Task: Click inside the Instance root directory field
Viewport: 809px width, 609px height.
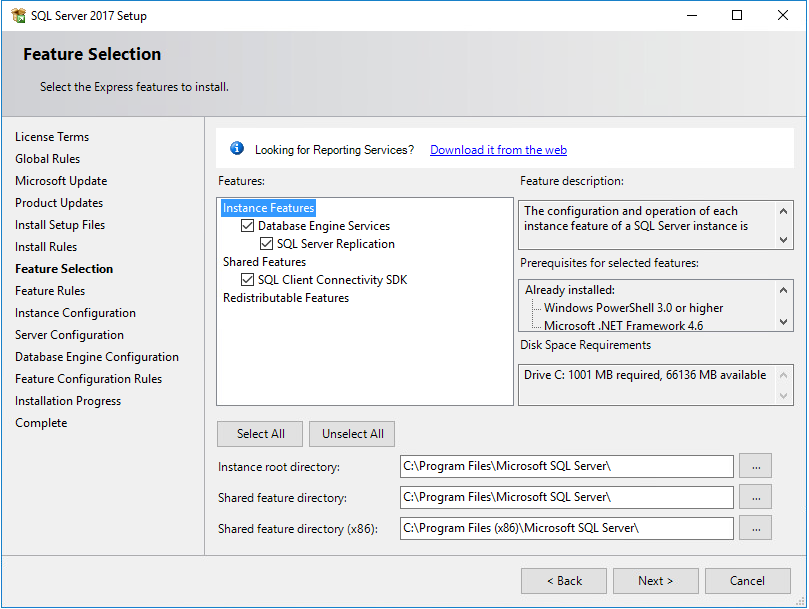Action: (567, 466)
